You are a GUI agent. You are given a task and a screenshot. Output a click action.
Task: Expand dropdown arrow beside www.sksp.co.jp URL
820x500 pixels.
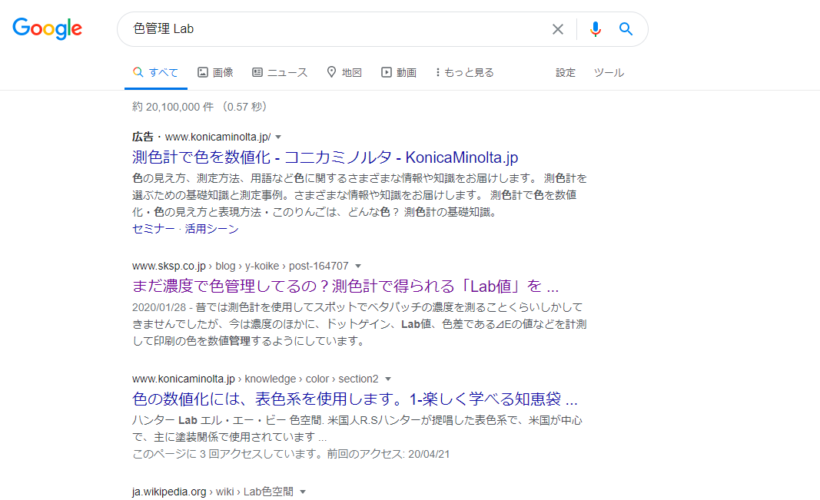point(357,266)
